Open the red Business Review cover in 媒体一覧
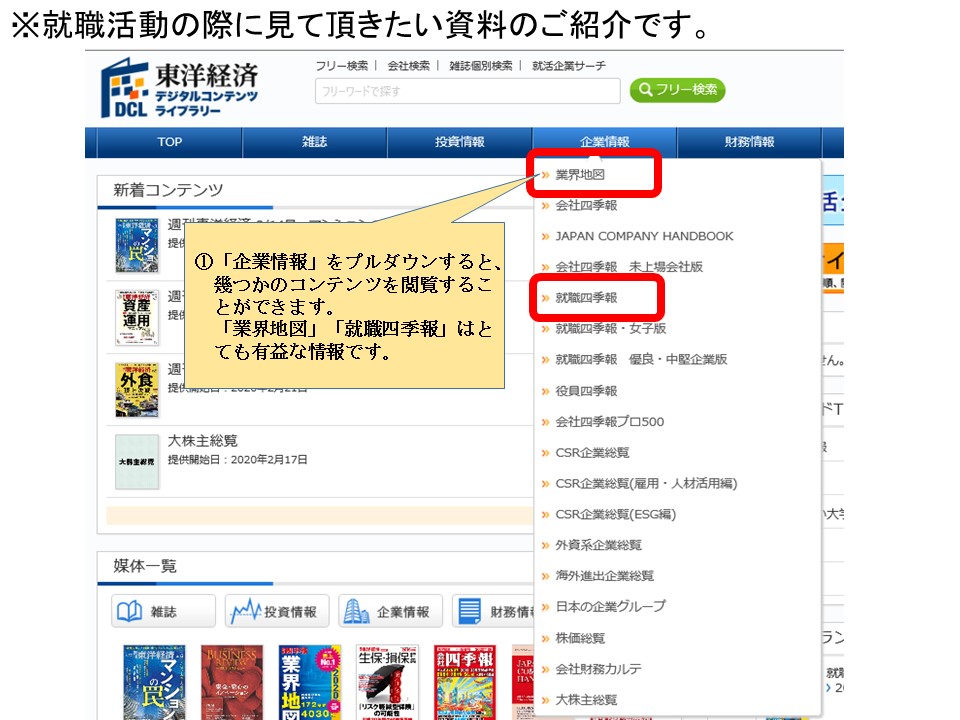 pyautogui.click(x=232, y=682)
